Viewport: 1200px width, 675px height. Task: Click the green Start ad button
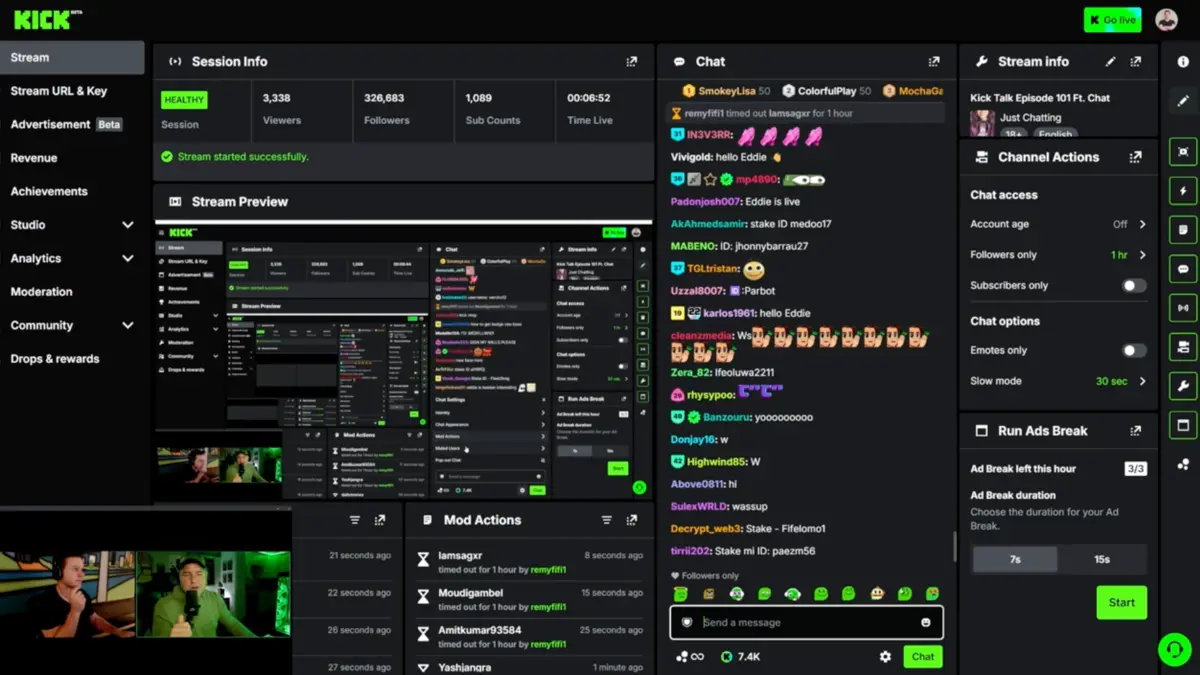pyautogui.click(x=1121, y=603)
